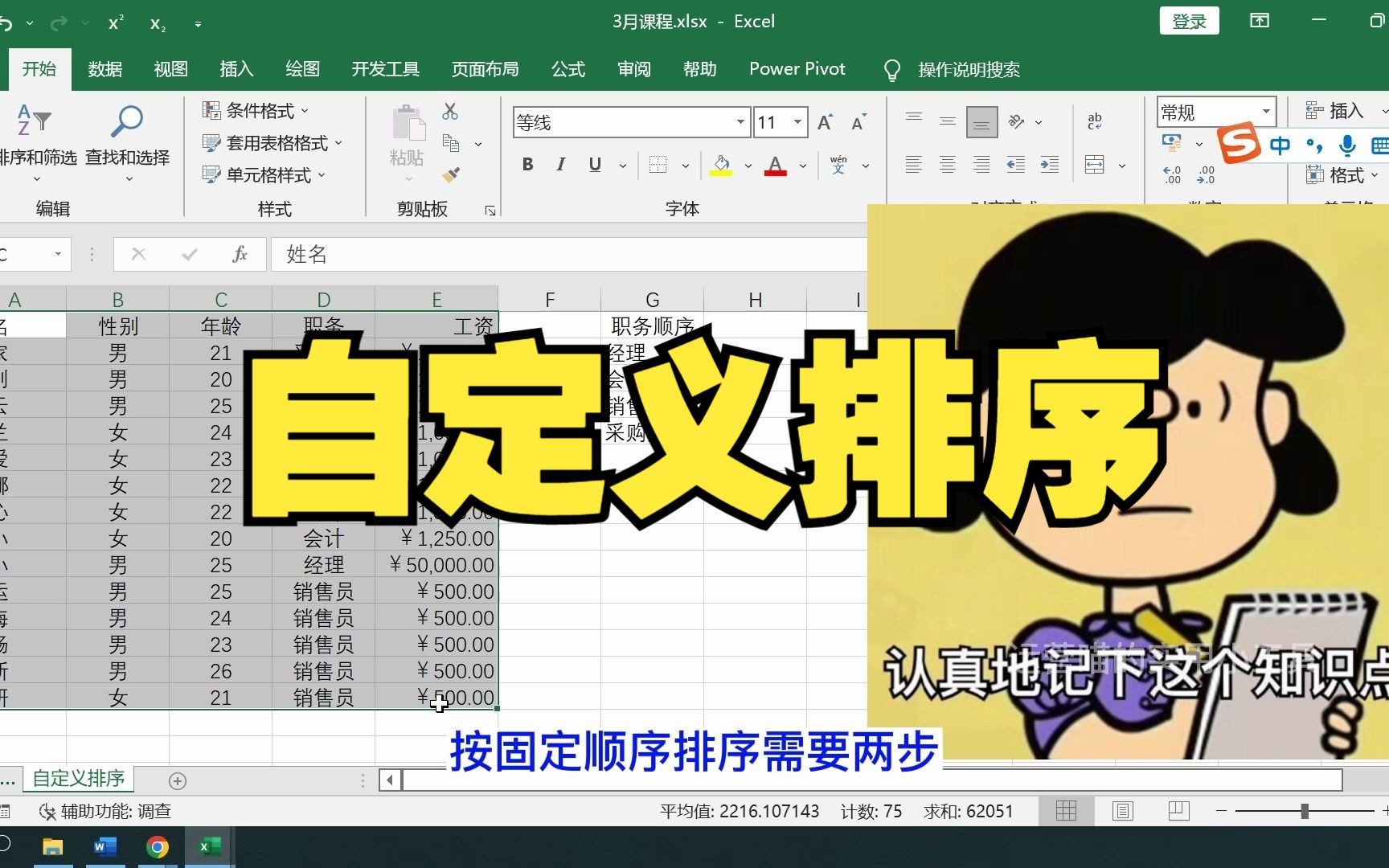Open the find and select magnifier tool

point(127,121)
